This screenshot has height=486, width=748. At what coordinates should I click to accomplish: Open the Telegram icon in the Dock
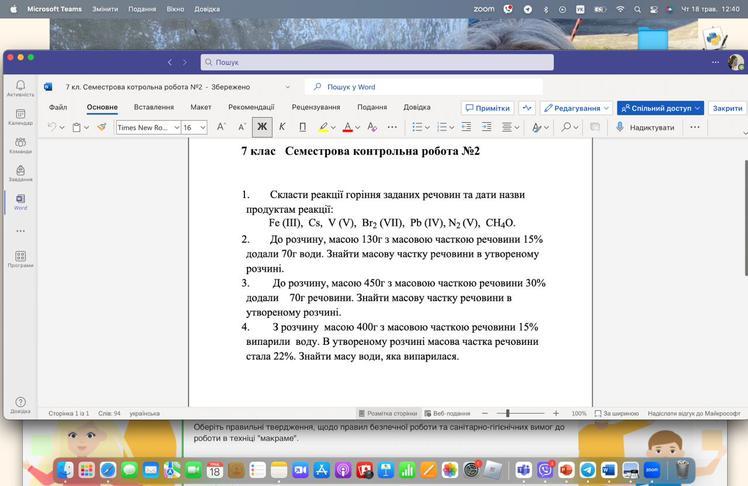(x=587, y=470)
